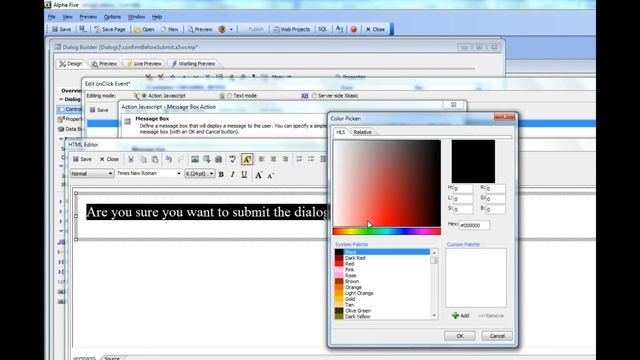Click Open in main toolbar
This screenshot has width=640, height=360.
pos(144,29)
